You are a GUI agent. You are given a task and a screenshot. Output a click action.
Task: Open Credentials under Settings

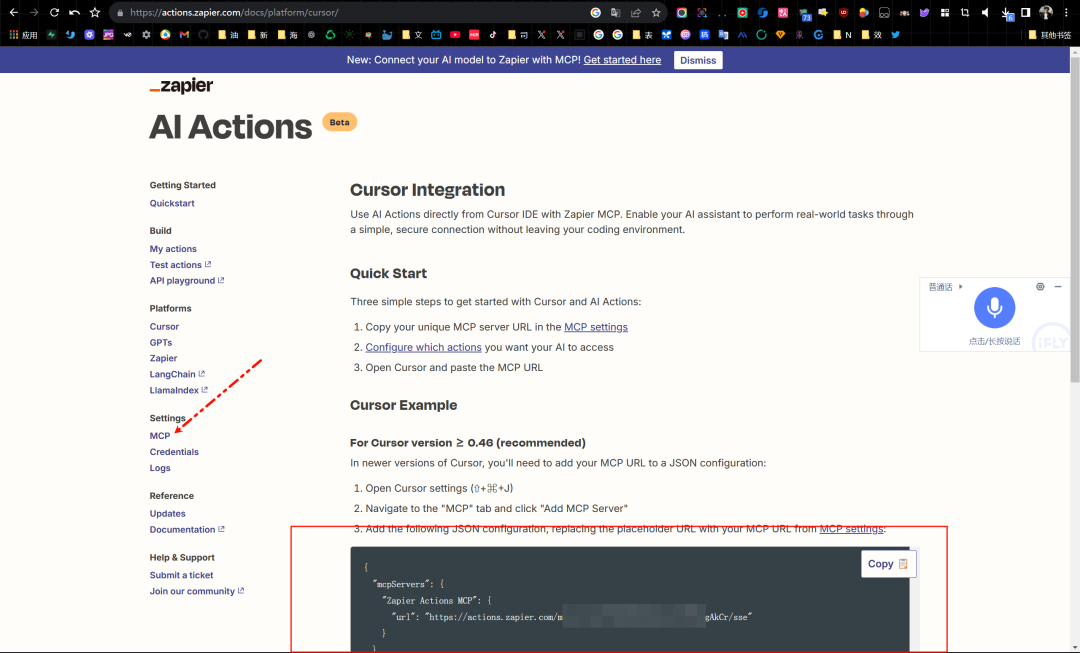pyautogui.click(x=174, y=452)
